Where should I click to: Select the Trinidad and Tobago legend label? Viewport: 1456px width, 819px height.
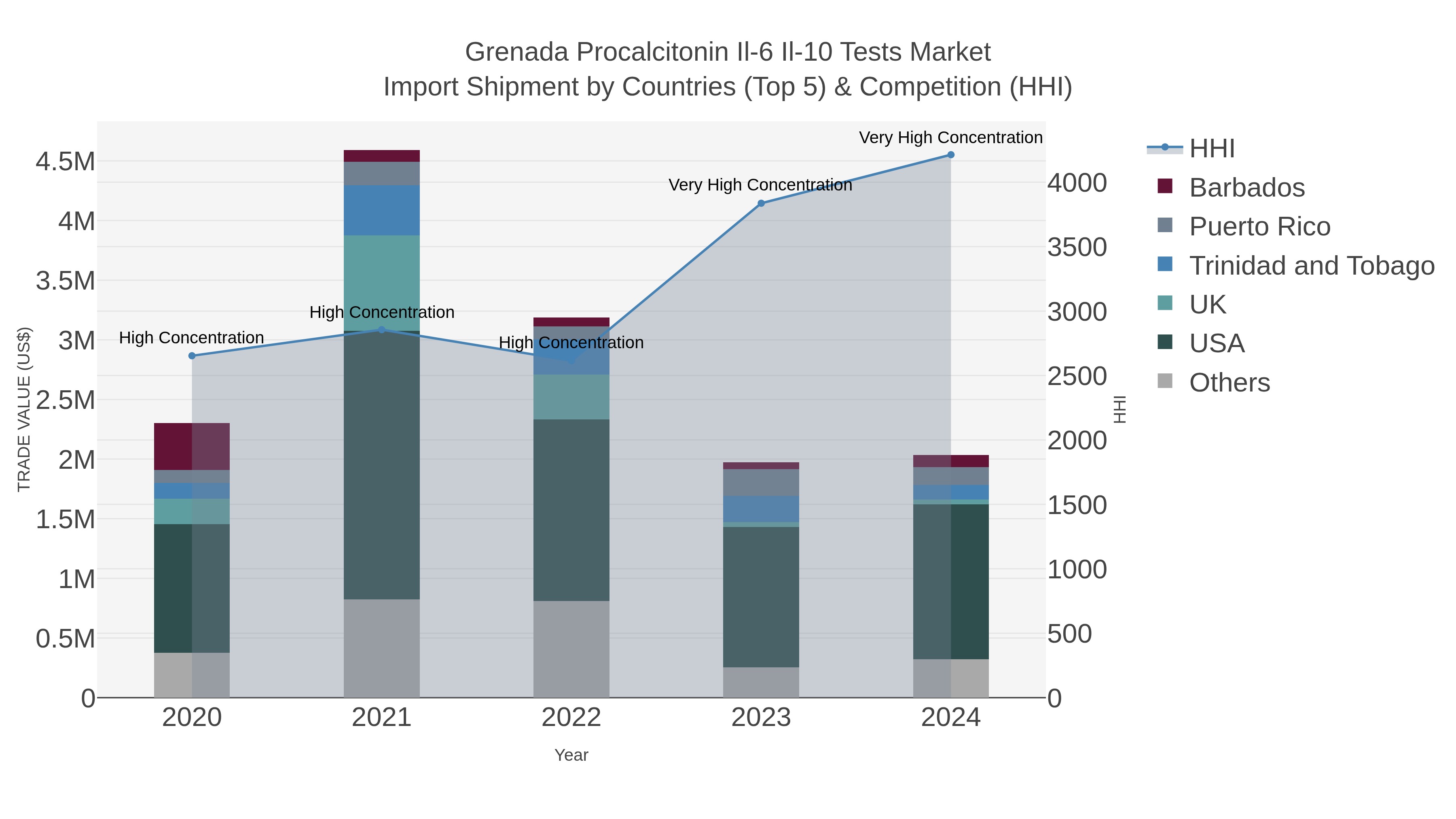pos(1312,266)
